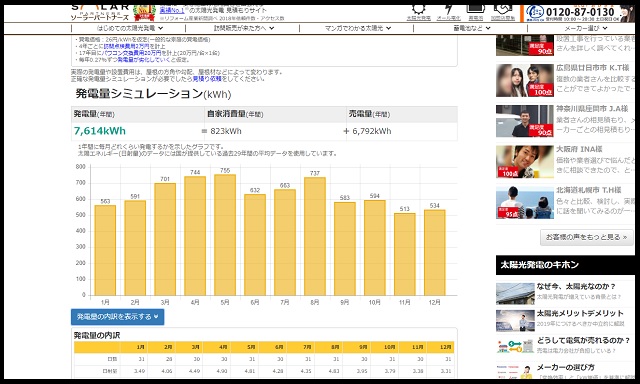This screenshot has height=384, width=640.
Task: Open the メーカー選び menu
Action: click(586, 28)
